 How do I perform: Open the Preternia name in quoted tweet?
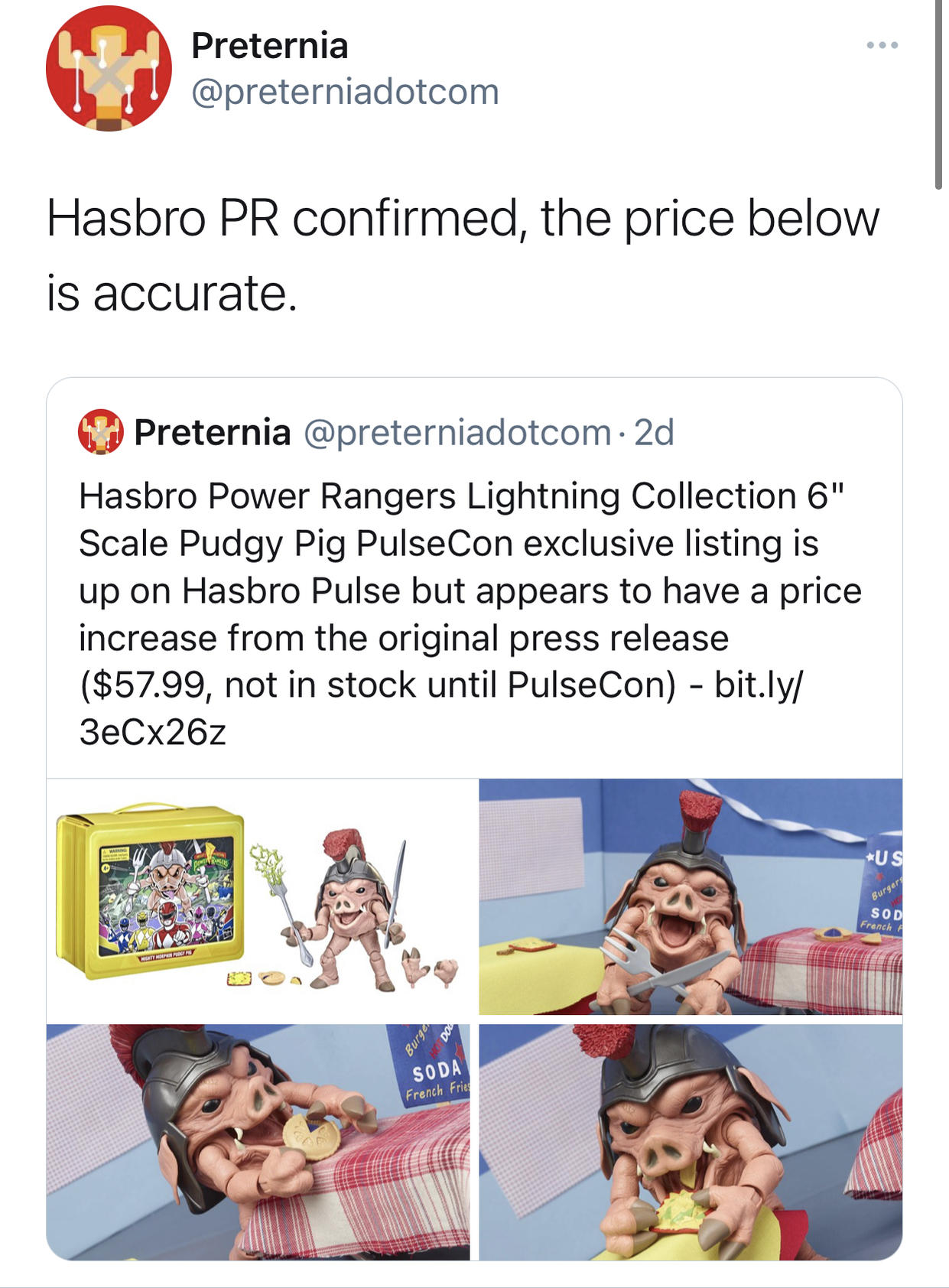pos(213,433)
